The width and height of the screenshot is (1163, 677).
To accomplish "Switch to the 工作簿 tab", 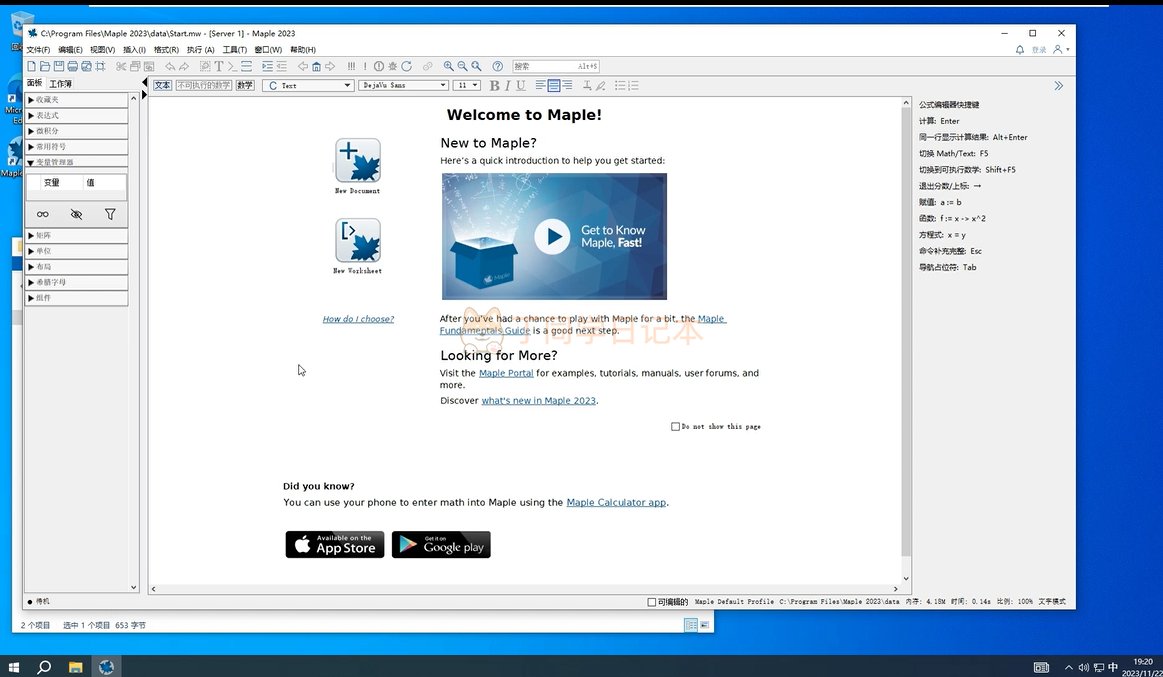I will [60, 84].
